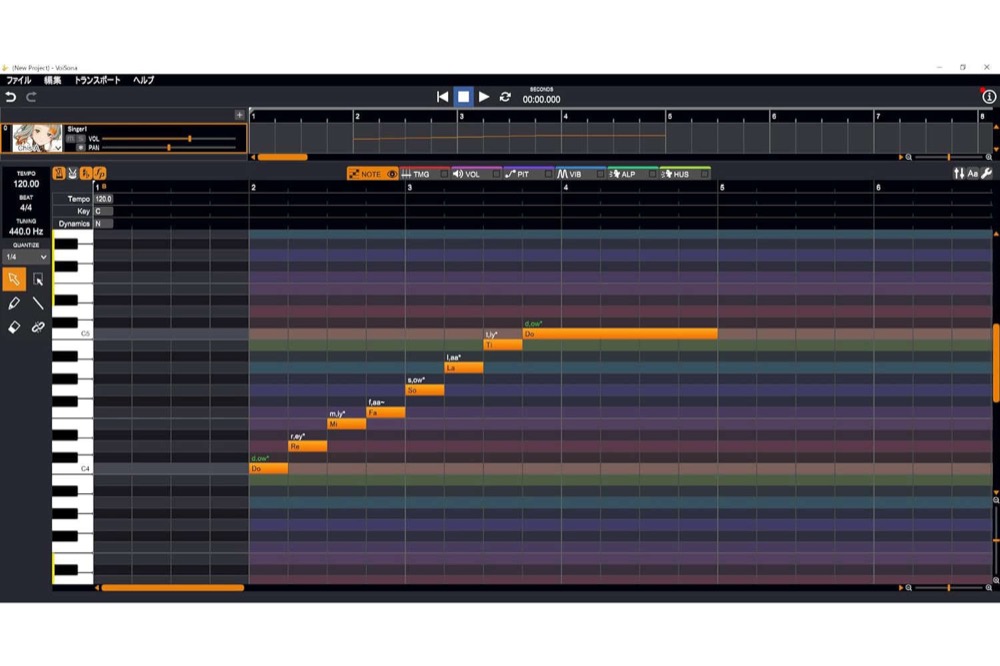
Task: Open settings with the wrench icon
Action: pyautogui.click(x=987, y=174)
